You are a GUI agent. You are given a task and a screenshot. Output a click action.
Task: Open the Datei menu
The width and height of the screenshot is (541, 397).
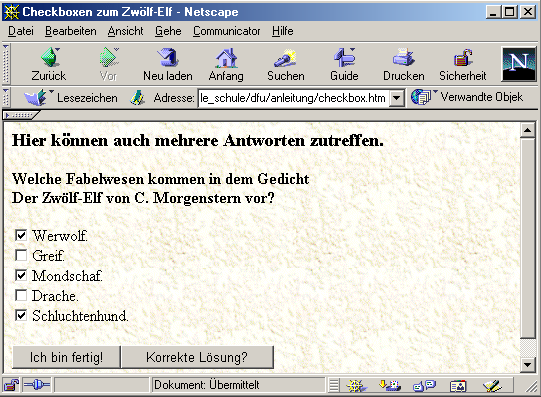(21, 31)
